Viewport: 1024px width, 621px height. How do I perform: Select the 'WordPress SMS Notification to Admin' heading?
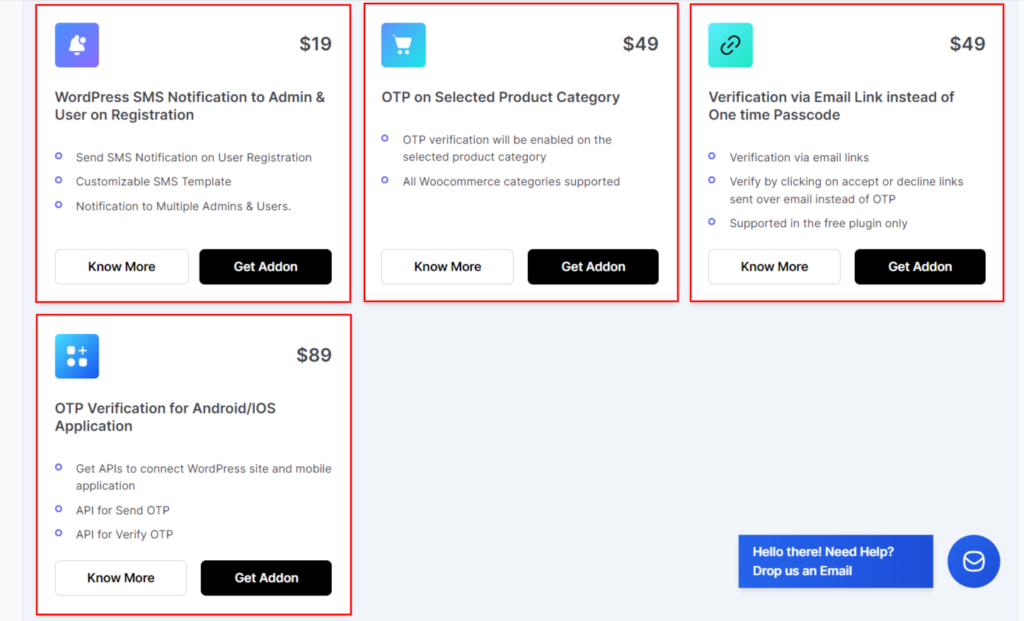pos(189,106)
